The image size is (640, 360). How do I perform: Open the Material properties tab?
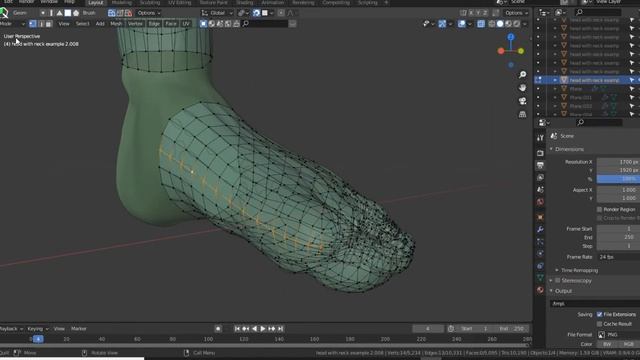[540, 290]
